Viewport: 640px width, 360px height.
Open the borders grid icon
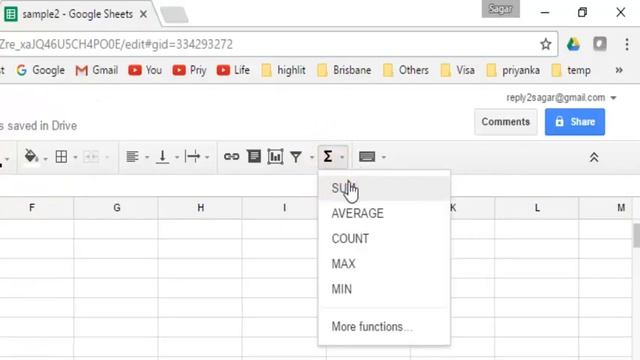(61, 157)
